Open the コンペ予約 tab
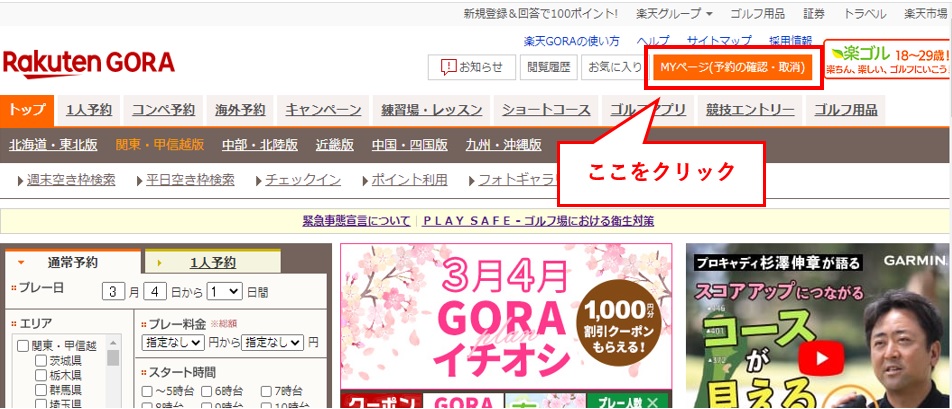Viewport: 952px width, 409px height. pos(163,110)
